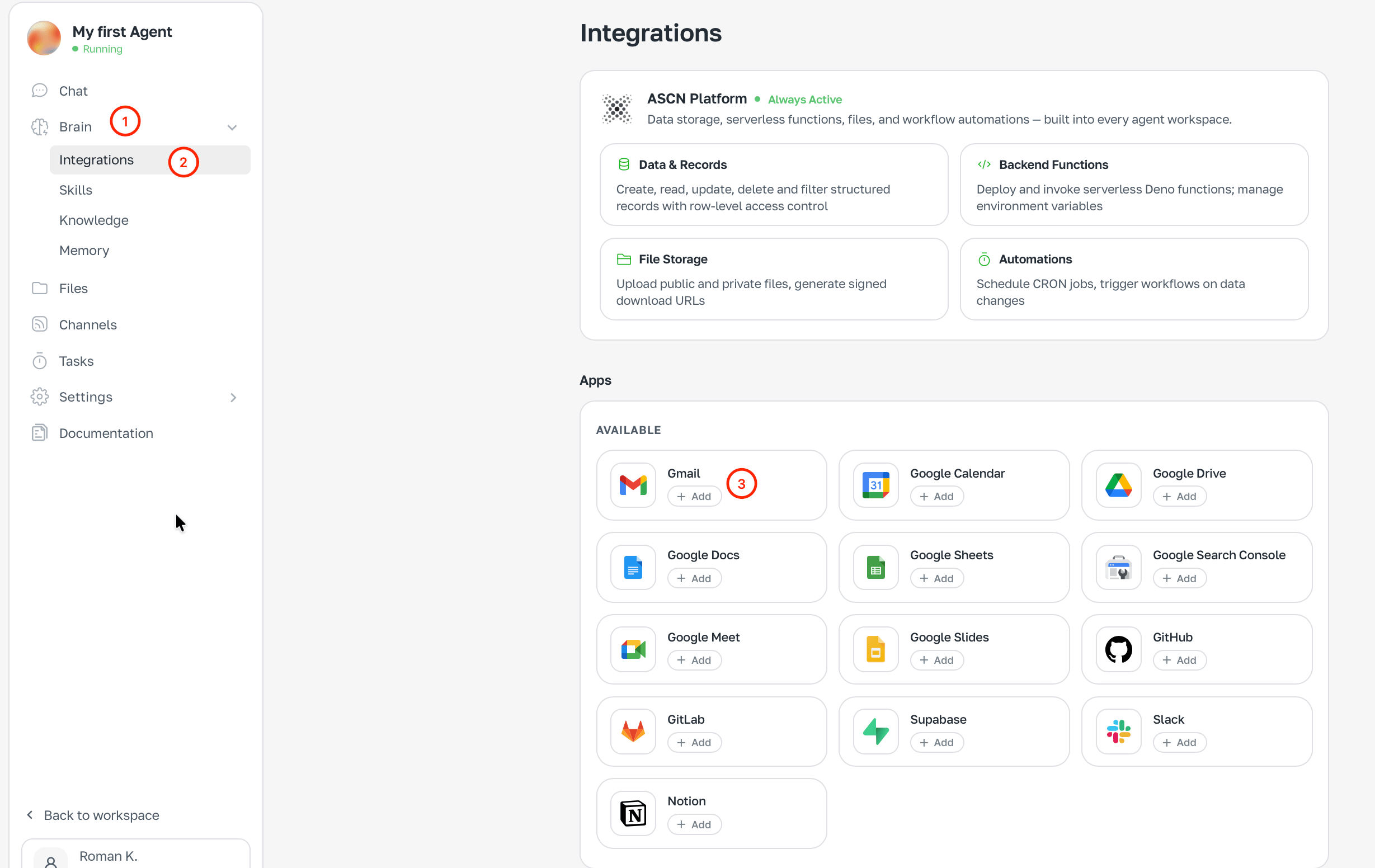
Task: Open the Automations card
Action: point(1134,279)
